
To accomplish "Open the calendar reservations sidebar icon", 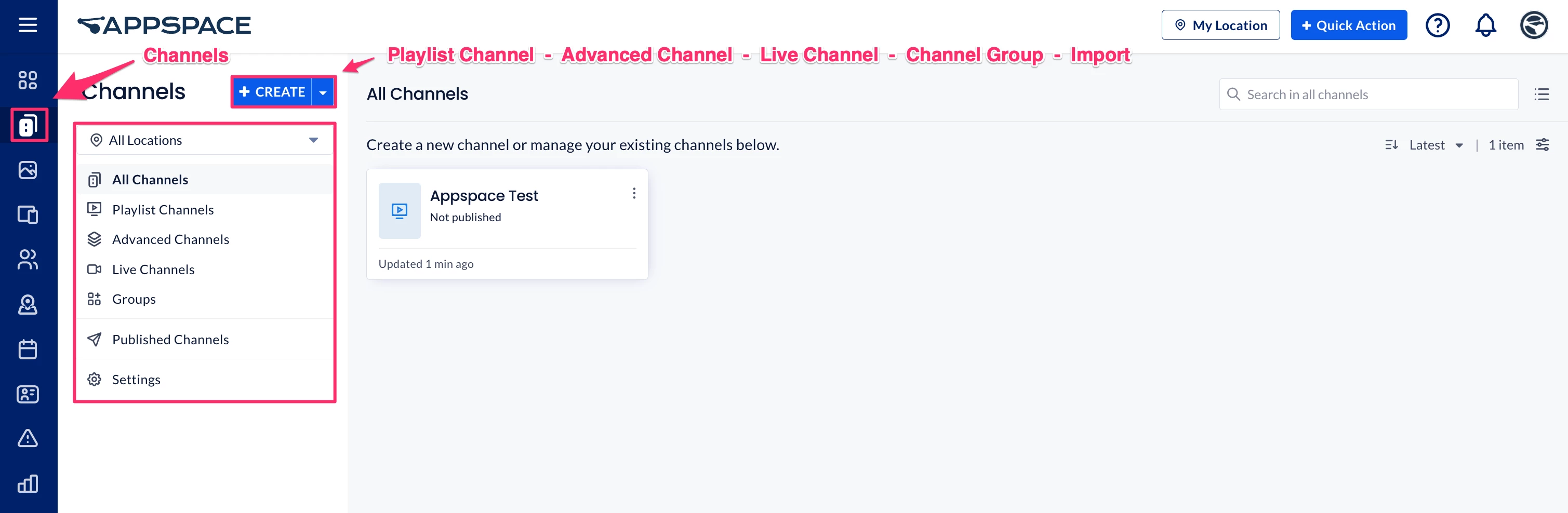I will point(28,349).
